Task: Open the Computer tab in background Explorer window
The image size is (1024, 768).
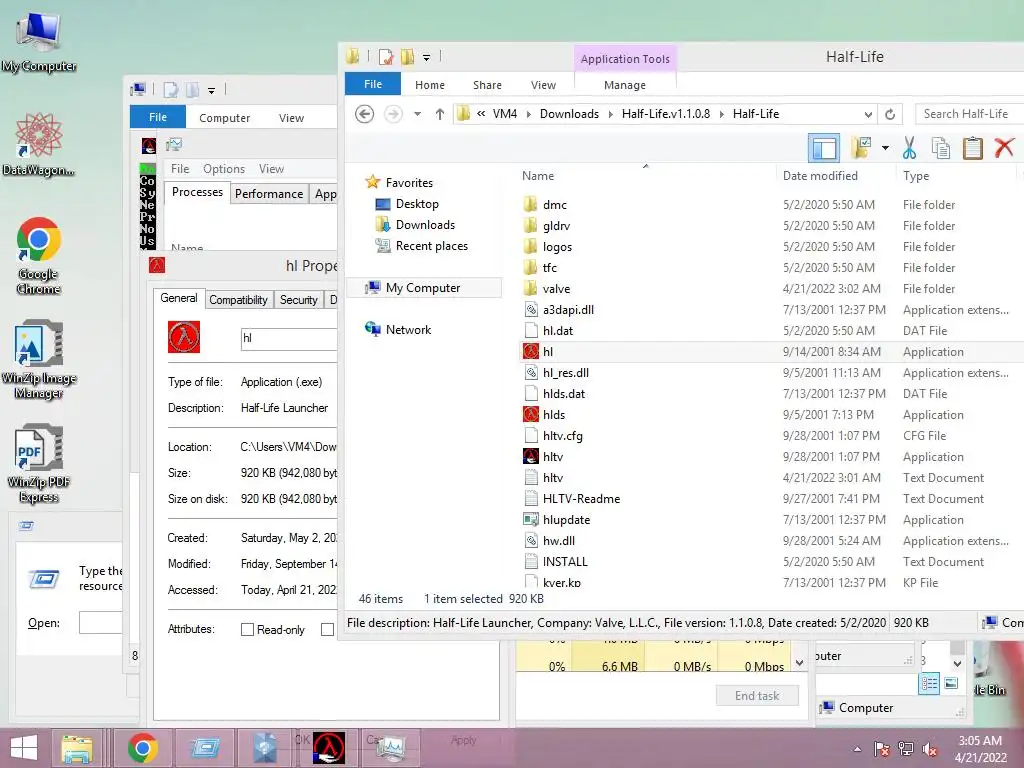Action: (x=224, y=118)
